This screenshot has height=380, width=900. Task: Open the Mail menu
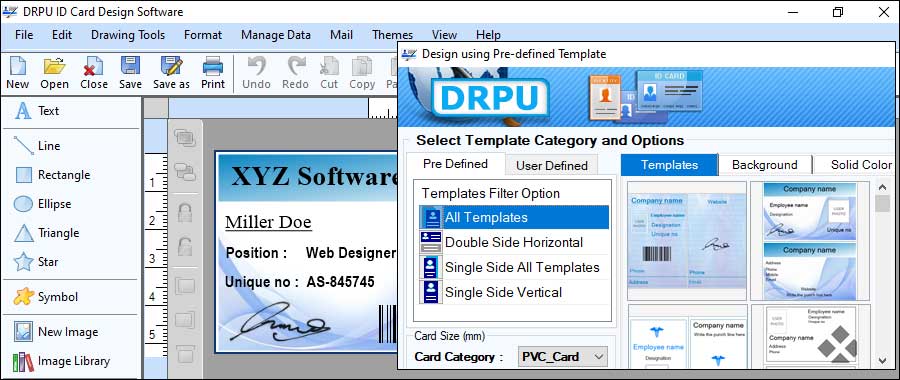pyautogui.click(x=342, y=35)
